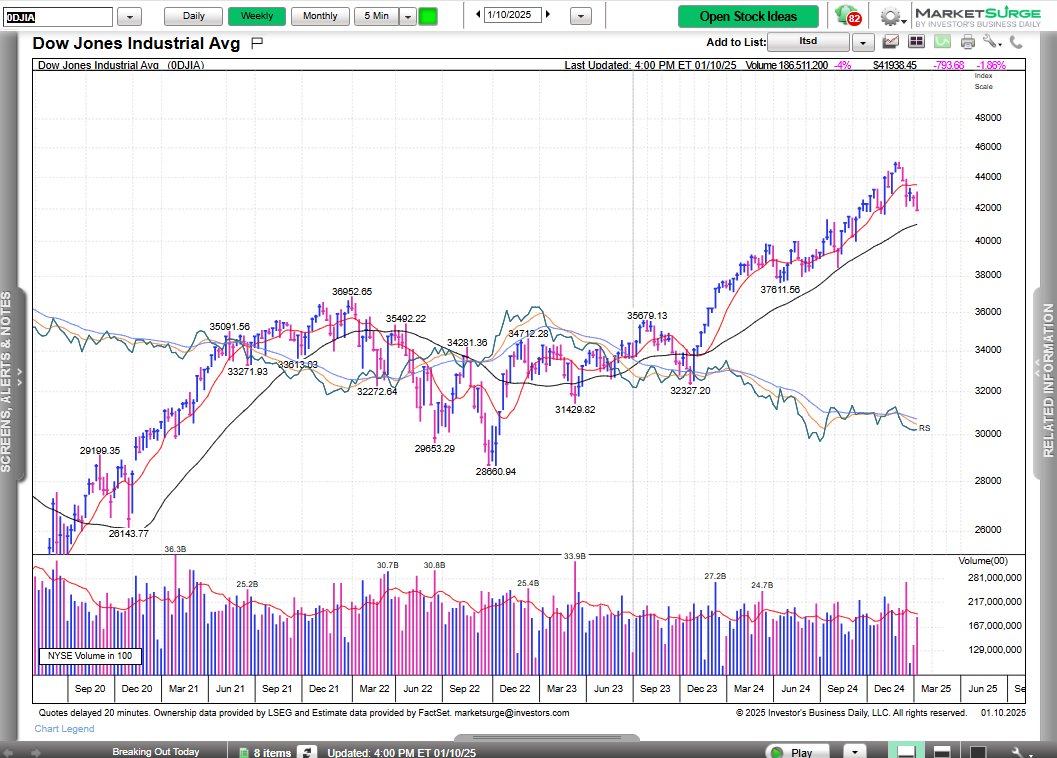Click Breaking Out Today list name
Screen dimensions: 1057x758
pyautogui.click(x=156, y=752)
